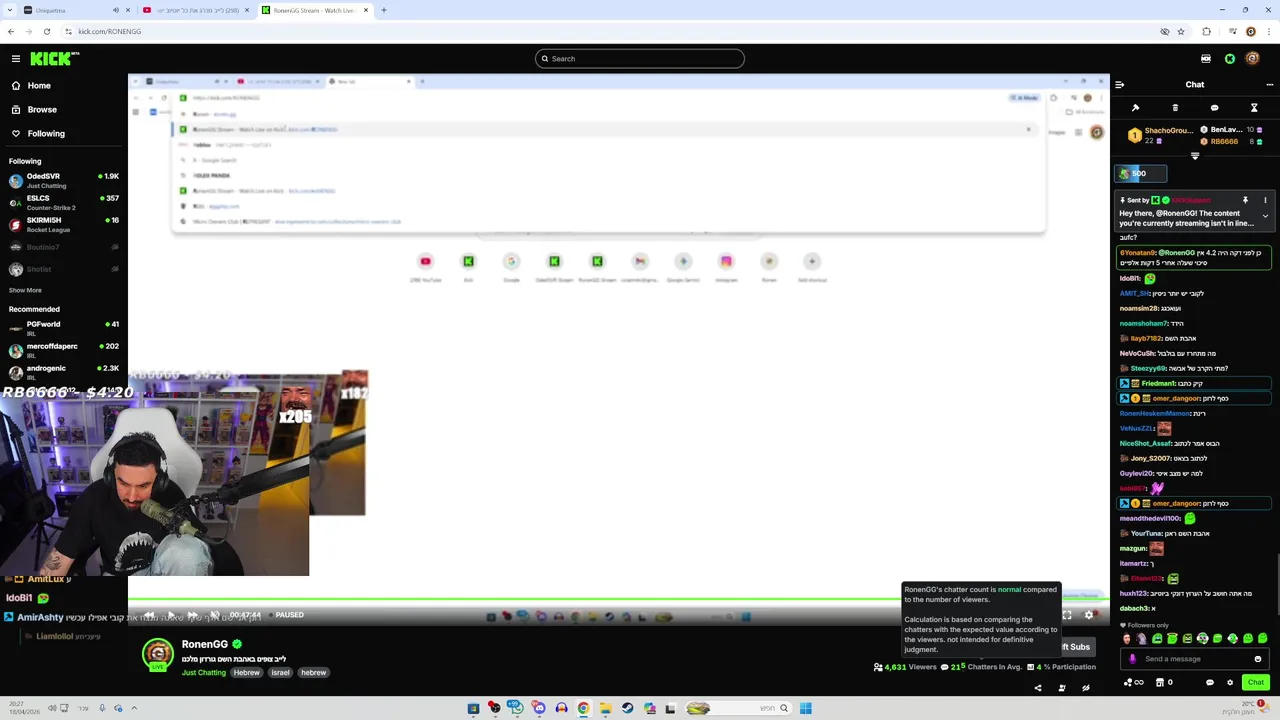
Task: Click into the Send a message field
Action: tap(1196, 659)
